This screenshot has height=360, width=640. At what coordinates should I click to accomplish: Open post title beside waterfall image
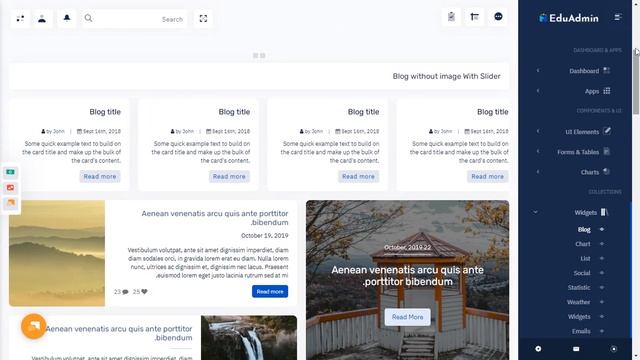(119, 333)
